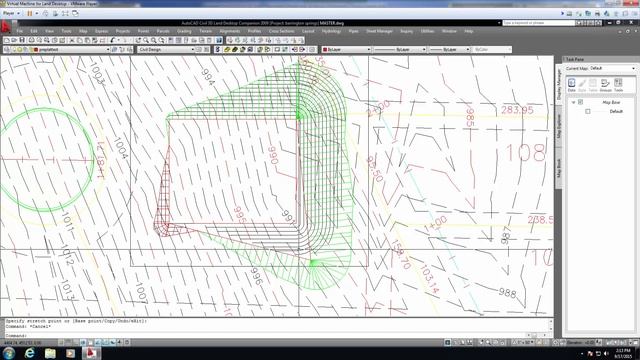
Task: Switch to the Map Book tab
Action: coord(559,168)
